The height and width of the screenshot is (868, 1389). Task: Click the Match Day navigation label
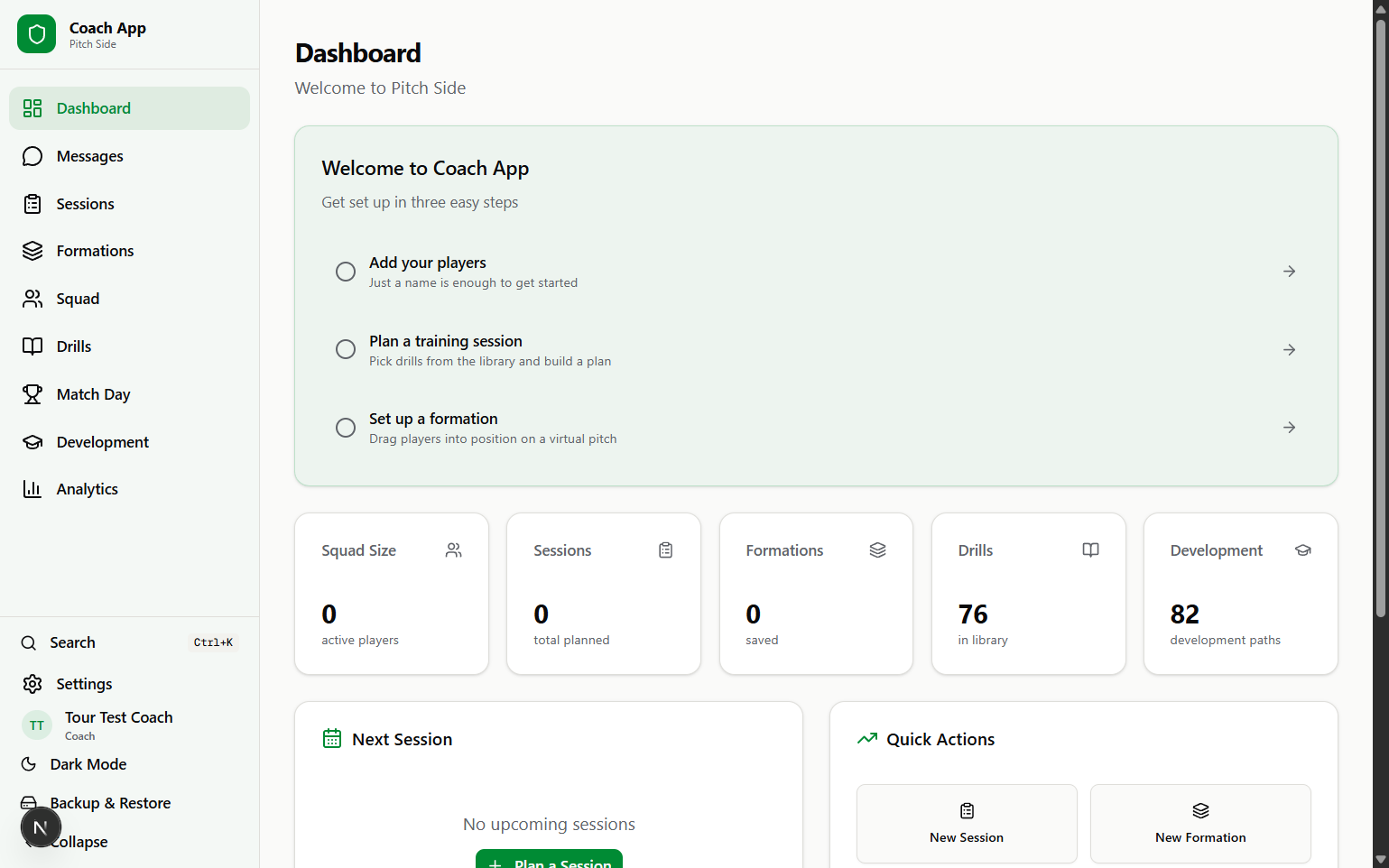[94, 394]
